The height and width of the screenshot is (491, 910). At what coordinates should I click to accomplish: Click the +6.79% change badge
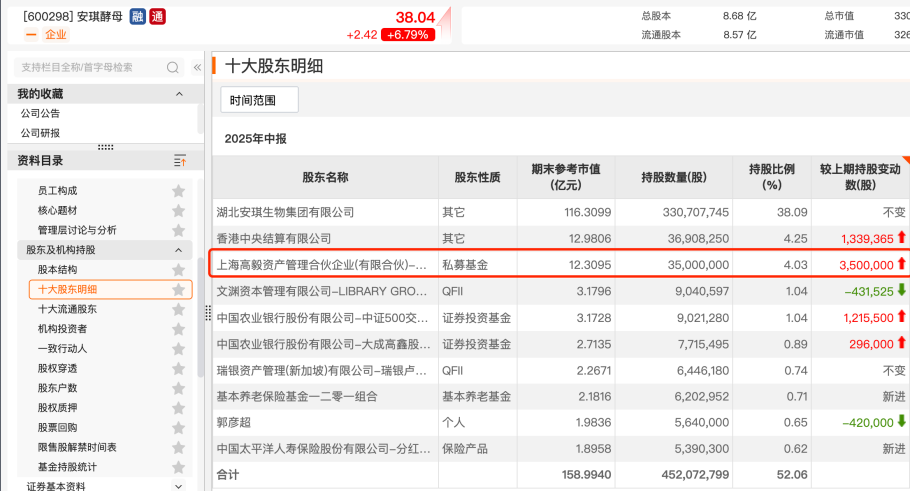click(407, 35)
